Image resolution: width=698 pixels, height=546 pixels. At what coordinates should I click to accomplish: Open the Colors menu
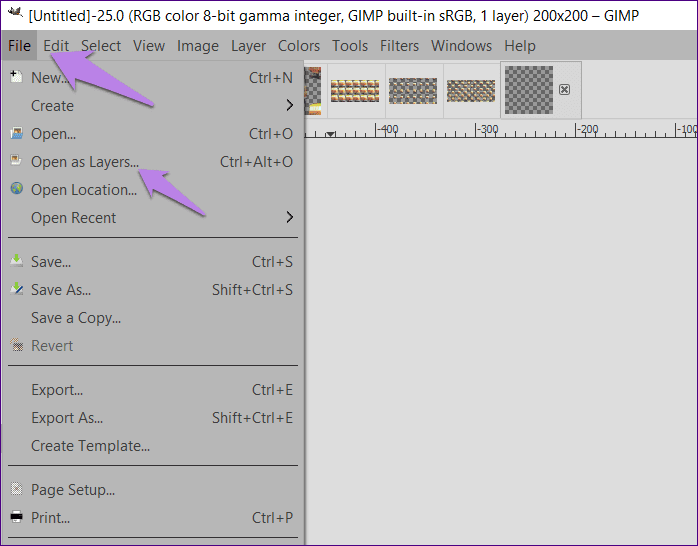pos(299,45)
